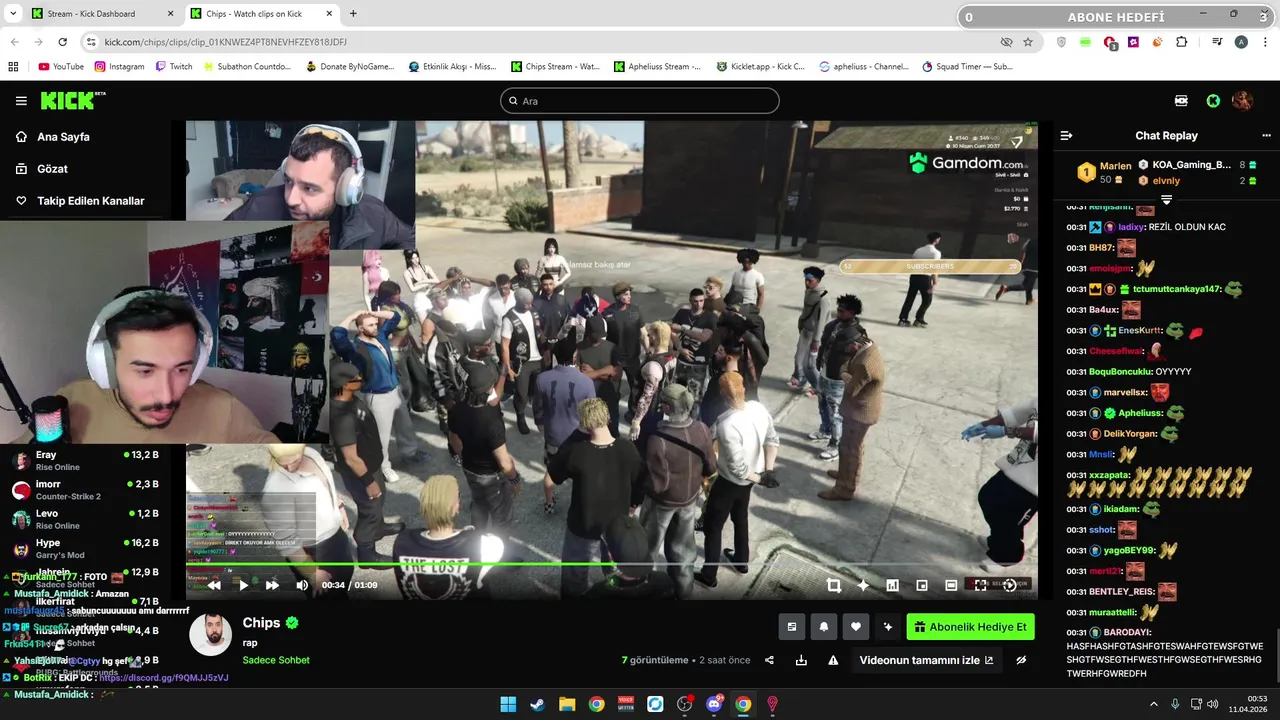The width and height of the screenshot is (1280, 720).
Task: Open the apps grid in bookmarks bar
Action: [x=13, y=67]
